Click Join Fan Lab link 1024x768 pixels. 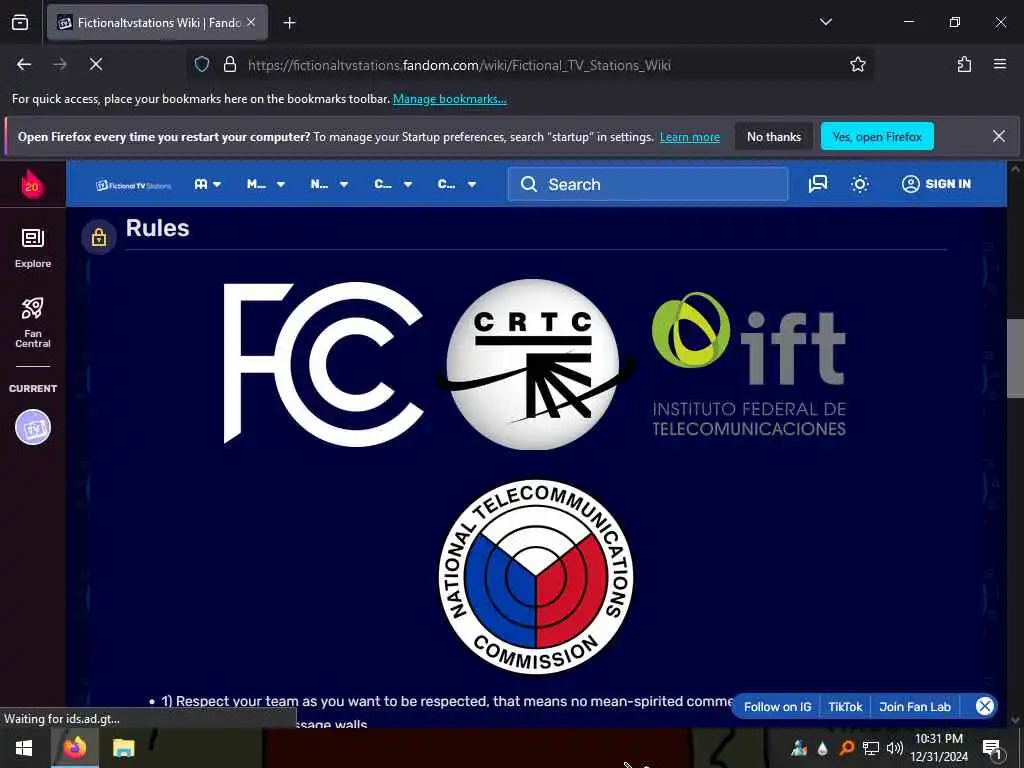coord(915,707)
